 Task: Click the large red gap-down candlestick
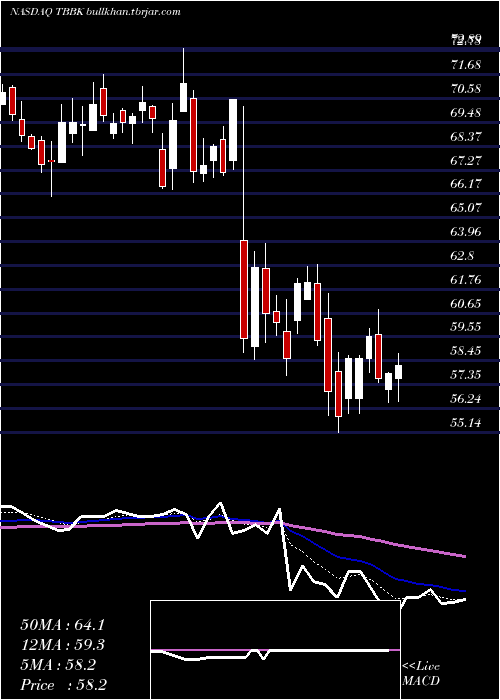(x=244, y=289)
